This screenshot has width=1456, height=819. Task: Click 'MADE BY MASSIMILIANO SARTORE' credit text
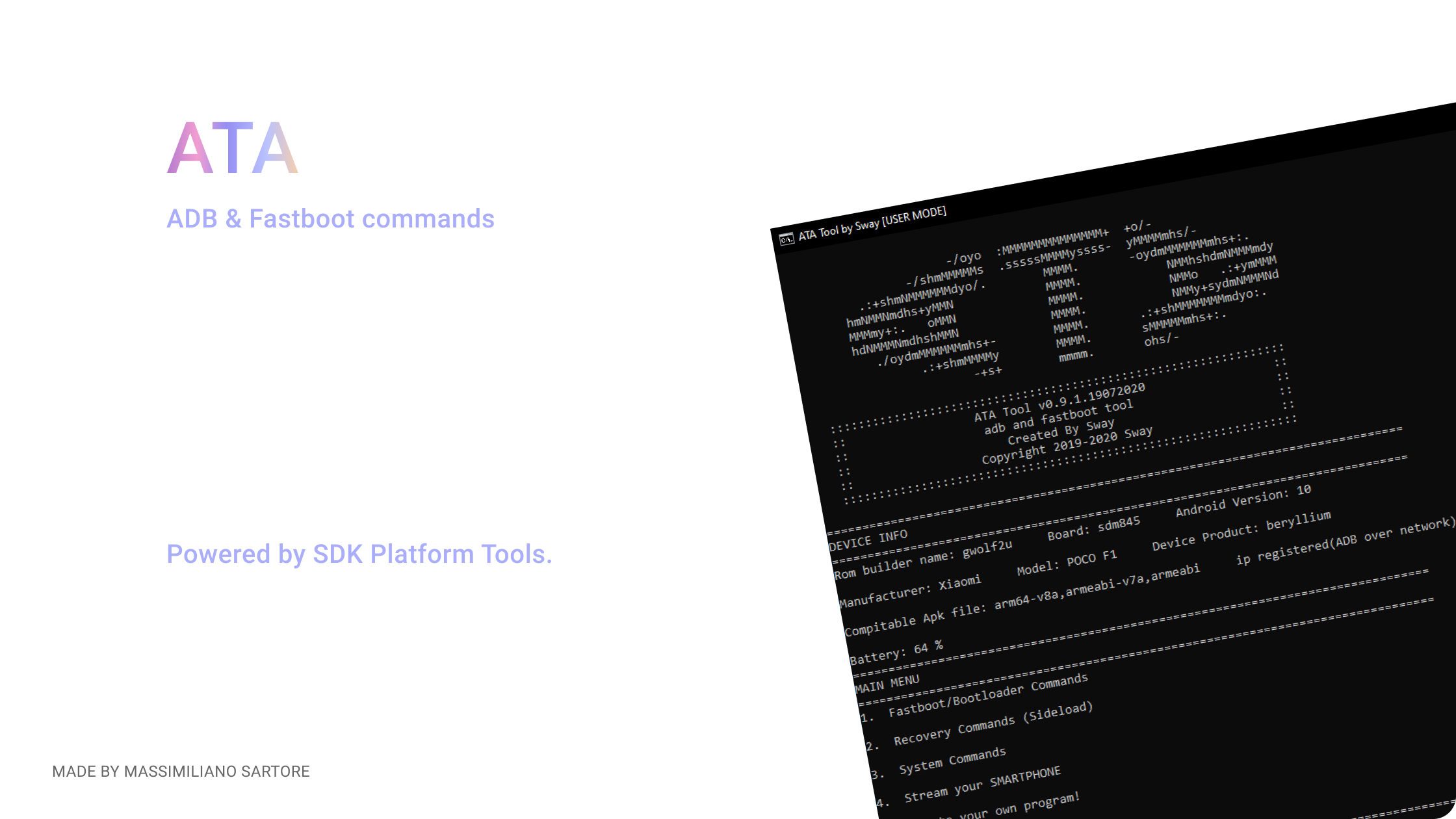(x=181, y=772)
